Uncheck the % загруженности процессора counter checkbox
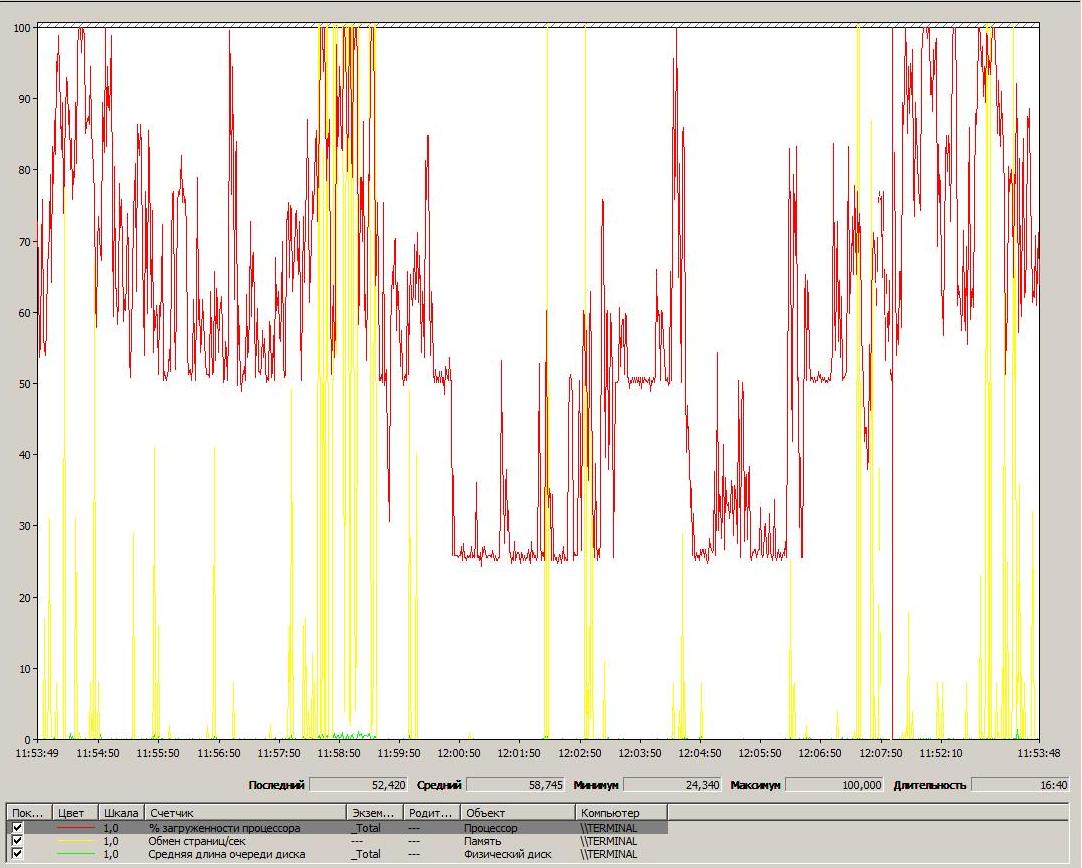1082x868 pixels. point(17,828)
